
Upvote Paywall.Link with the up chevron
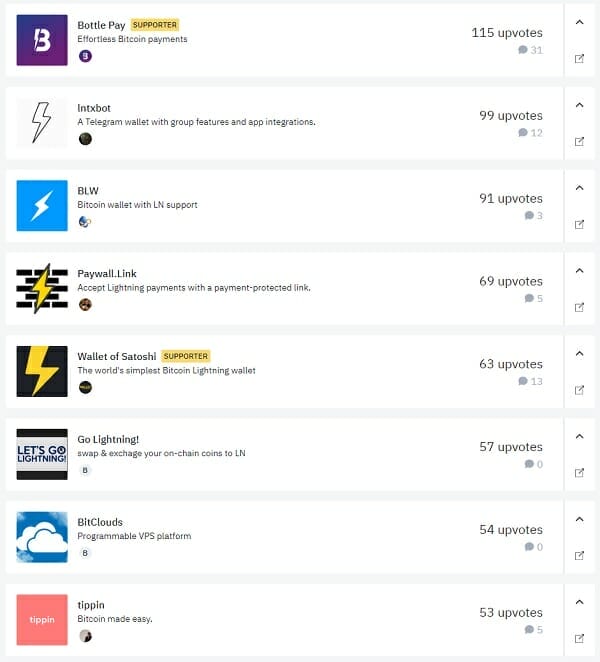(579, 270)
